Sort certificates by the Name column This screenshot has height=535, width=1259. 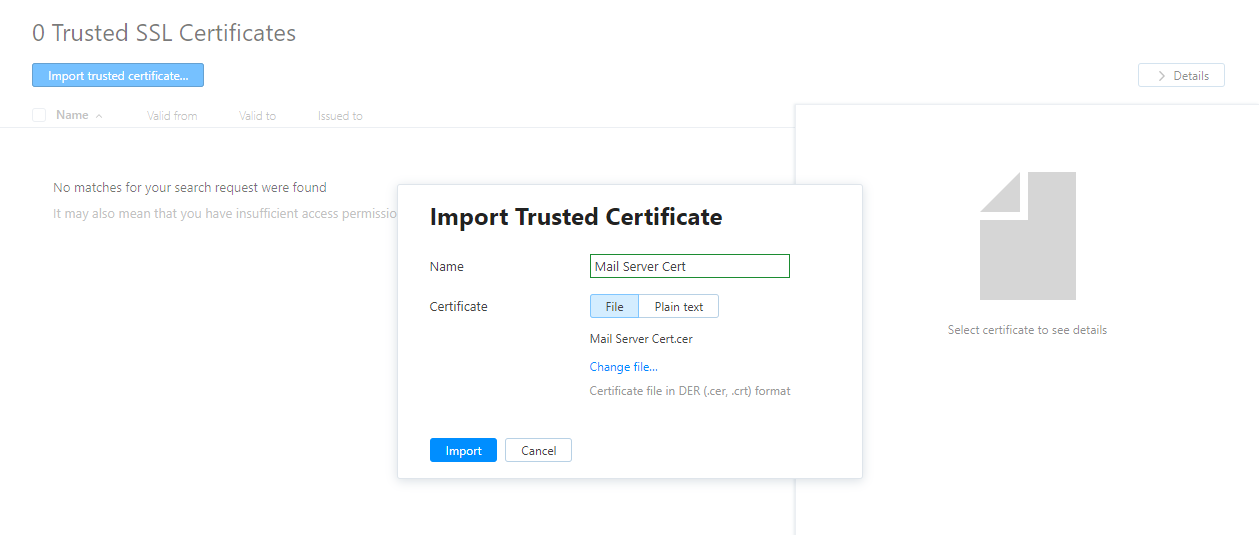[x=72, y=115]
